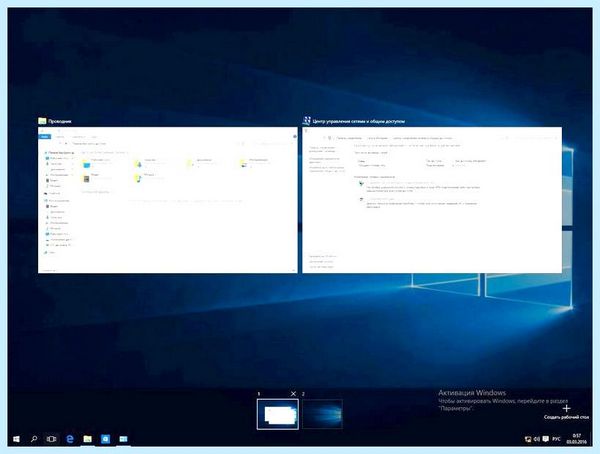This screenshot has height=454, width=600.
Task: Click the network tray icon
Action: coord(528,439)
